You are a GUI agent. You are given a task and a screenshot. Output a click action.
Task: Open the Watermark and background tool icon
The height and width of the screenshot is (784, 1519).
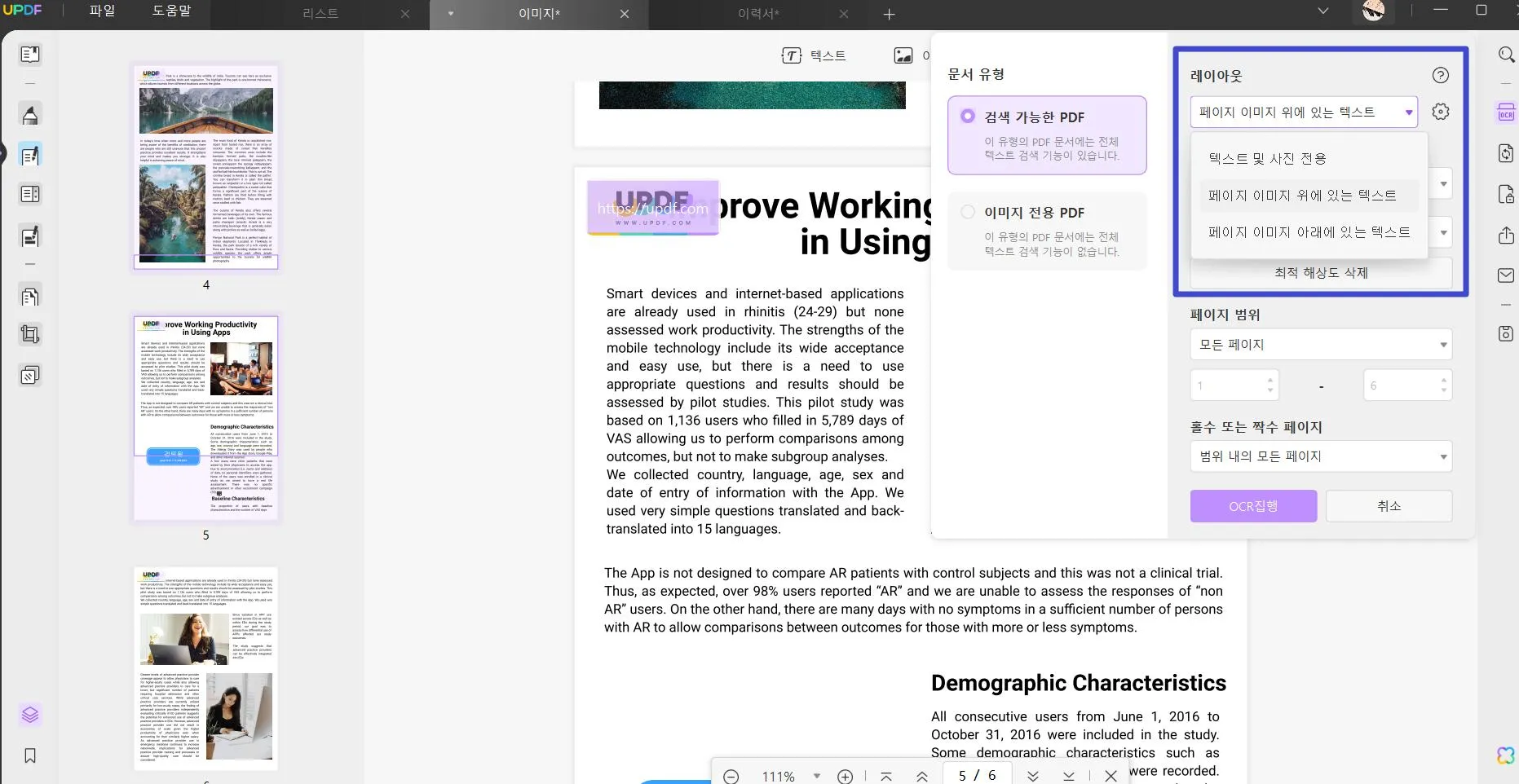(x=30, y=375)
